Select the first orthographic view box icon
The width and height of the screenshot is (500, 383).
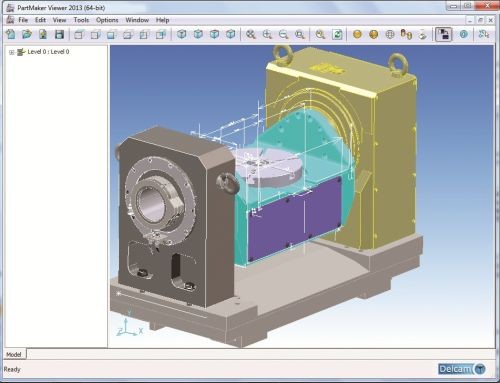click(79, 34)
